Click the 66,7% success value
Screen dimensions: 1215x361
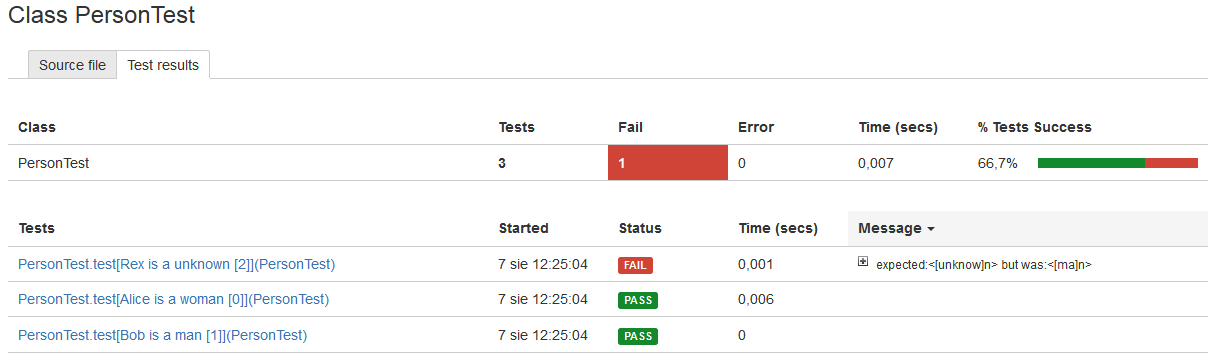[x=998, y=163]
